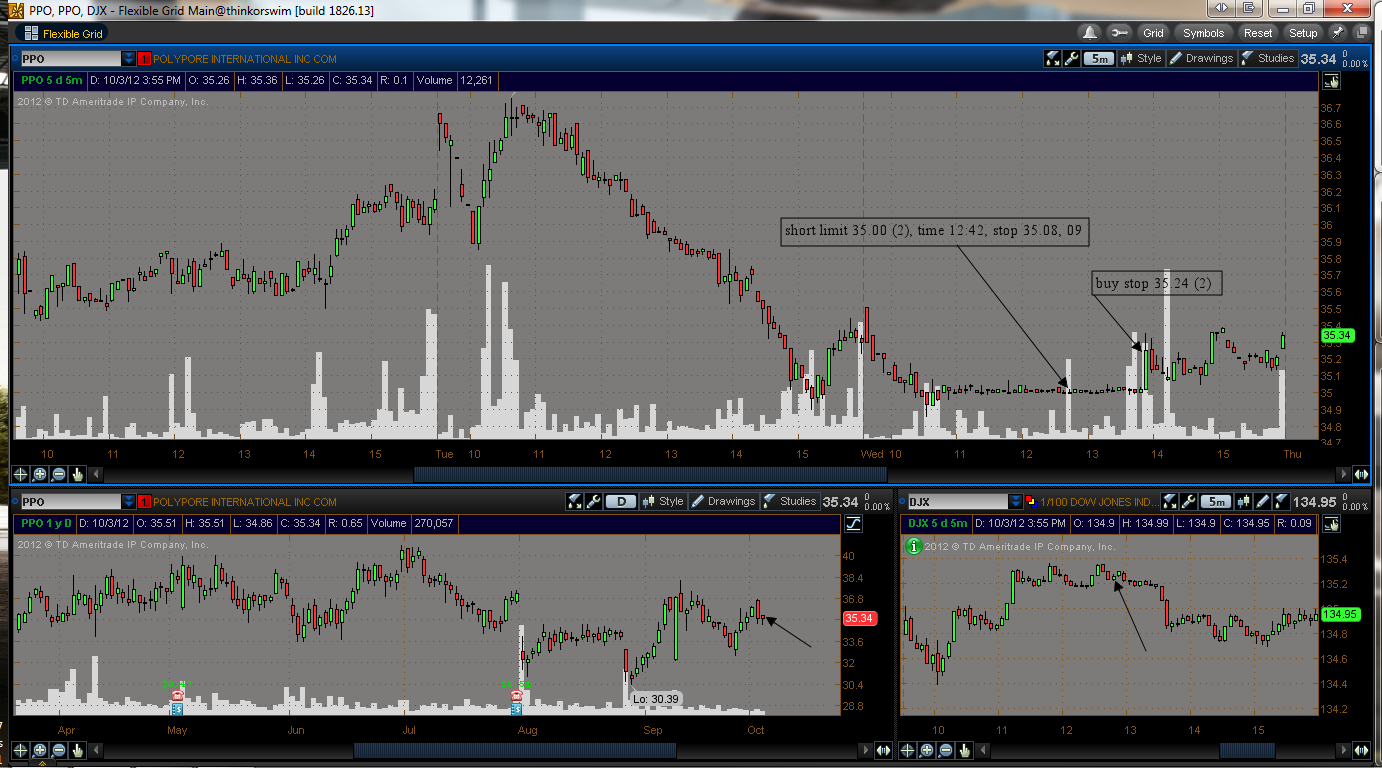This screenshot has height=768, width=1382.
Task: Toggle pin window icon in top toolbar
Action: coord(1337,33)
